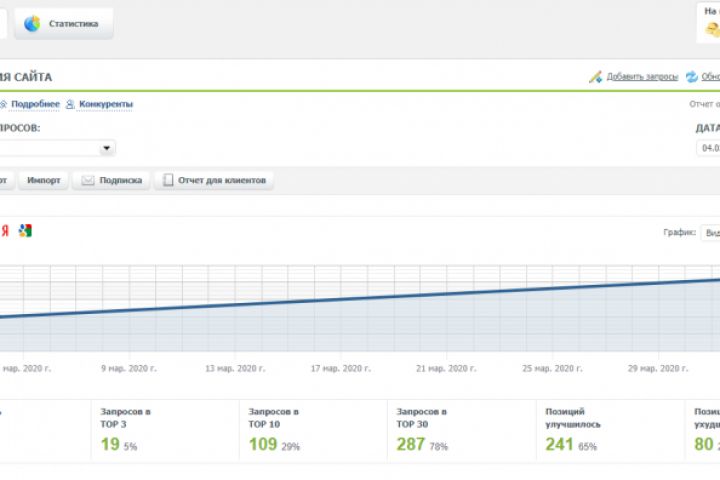Click the 5% percentage text
The width and height of the screenshot is (720, 480).
(x=130, y=446)
